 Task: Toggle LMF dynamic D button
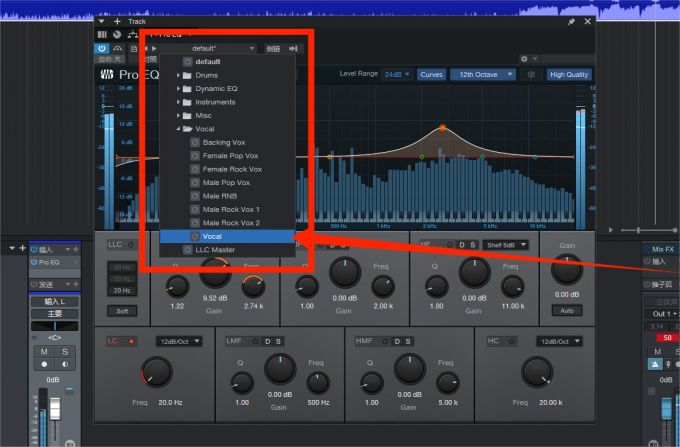tap(268, 342)
